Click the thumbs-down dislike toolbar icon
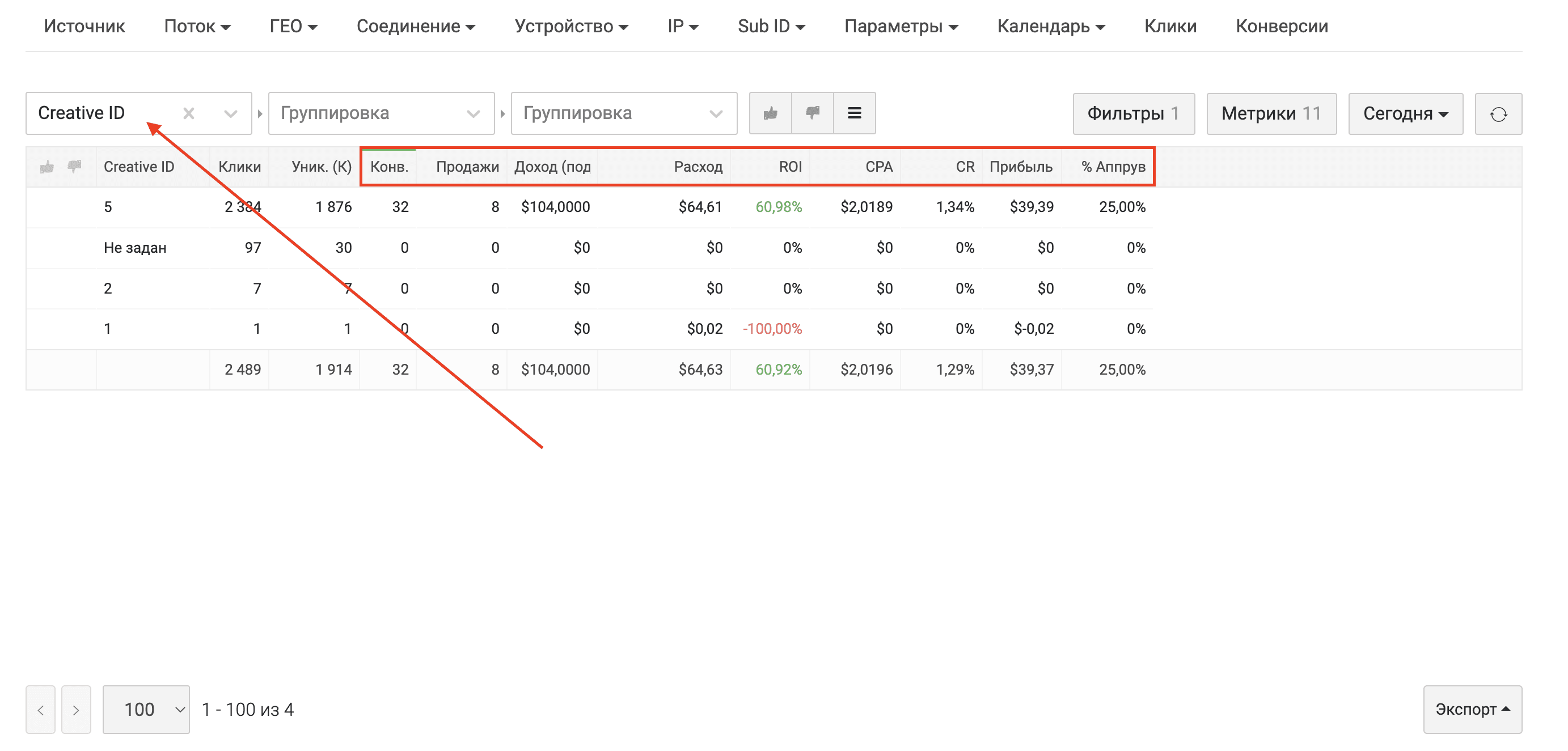The image size is (1568, 751). (x=812, y=113)
